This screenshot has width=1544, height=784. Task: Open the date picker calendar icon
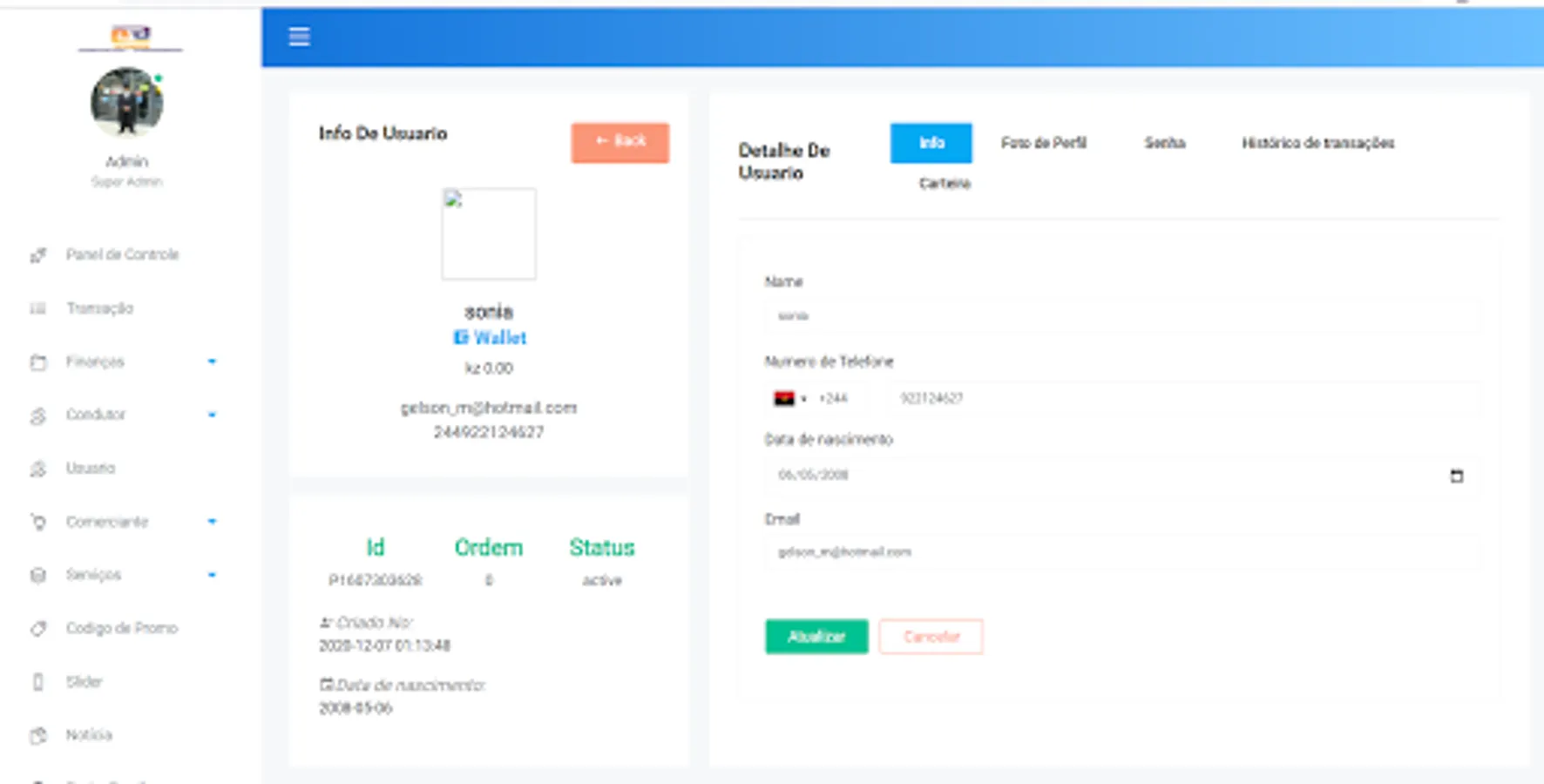pos(1456,476)
